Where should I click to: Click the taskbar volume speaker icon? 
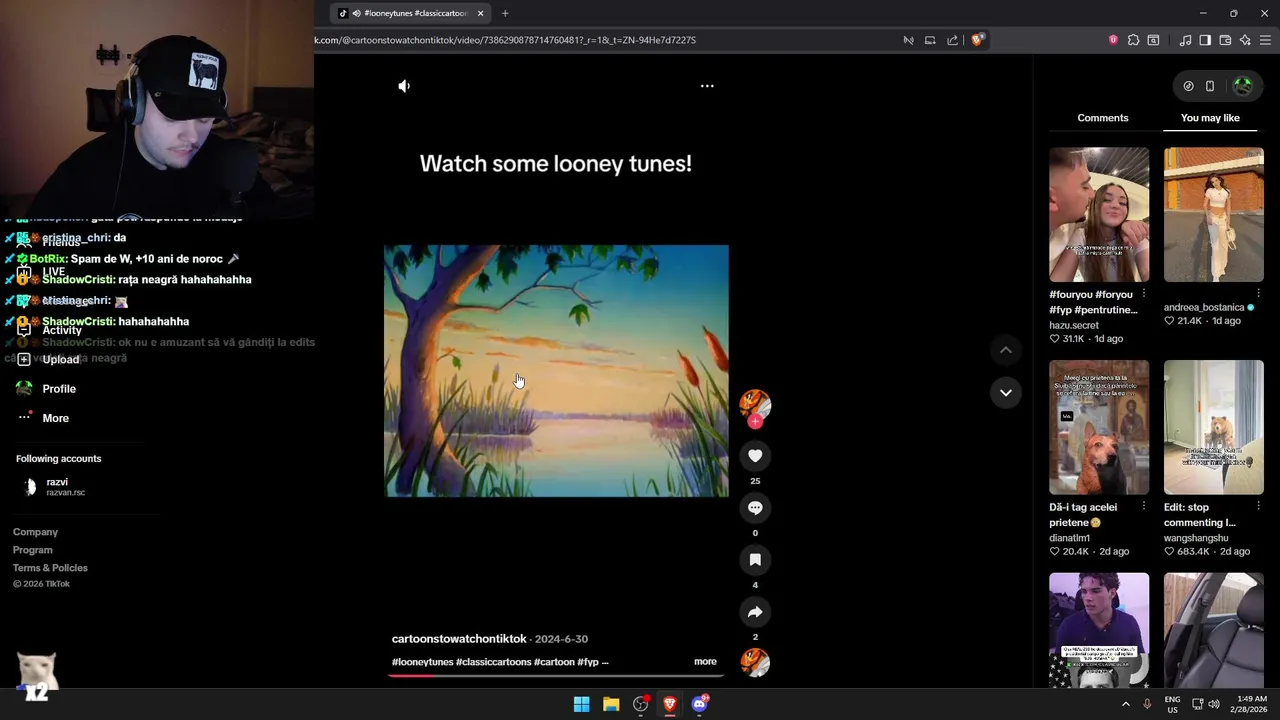[x=1213, y=704]
